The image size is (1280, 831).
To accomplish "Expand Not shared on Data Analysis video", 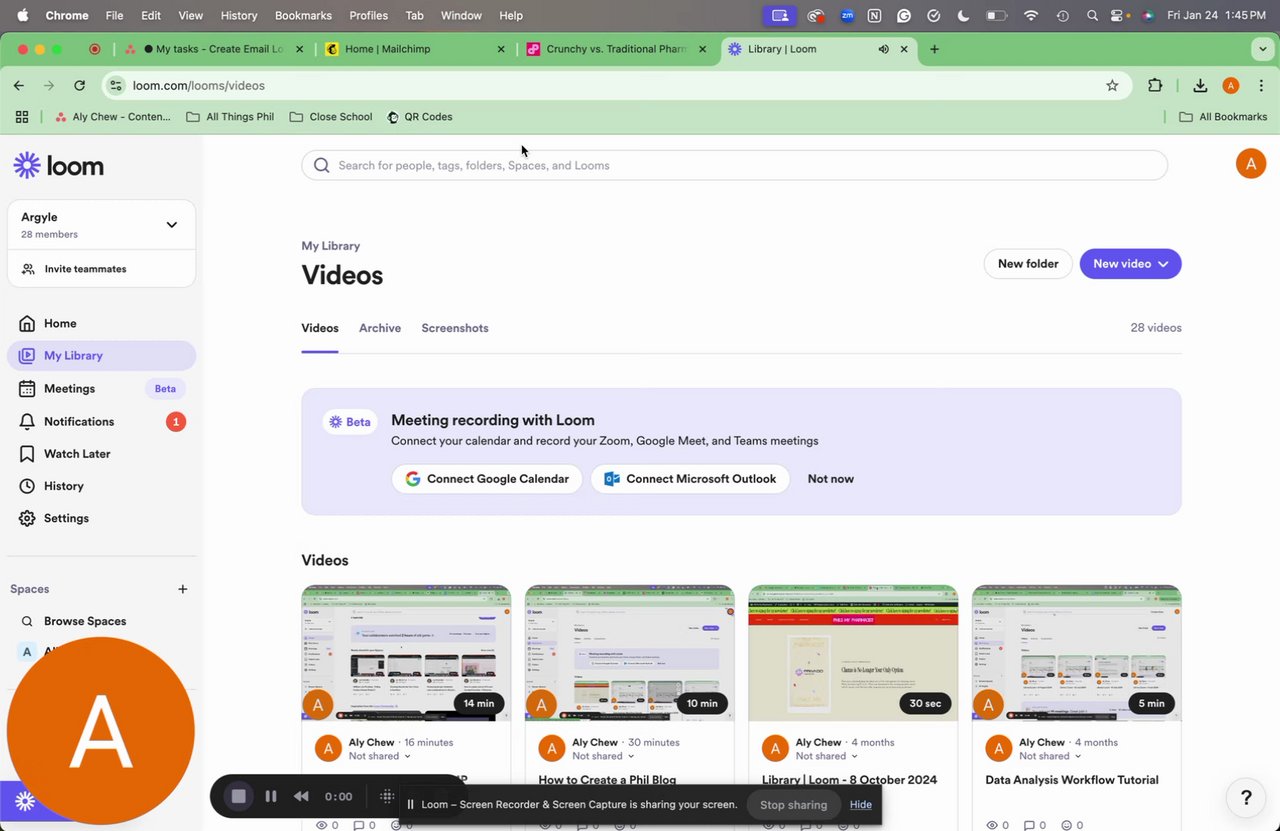I will pyautogui.click(x=1050, y=756).
